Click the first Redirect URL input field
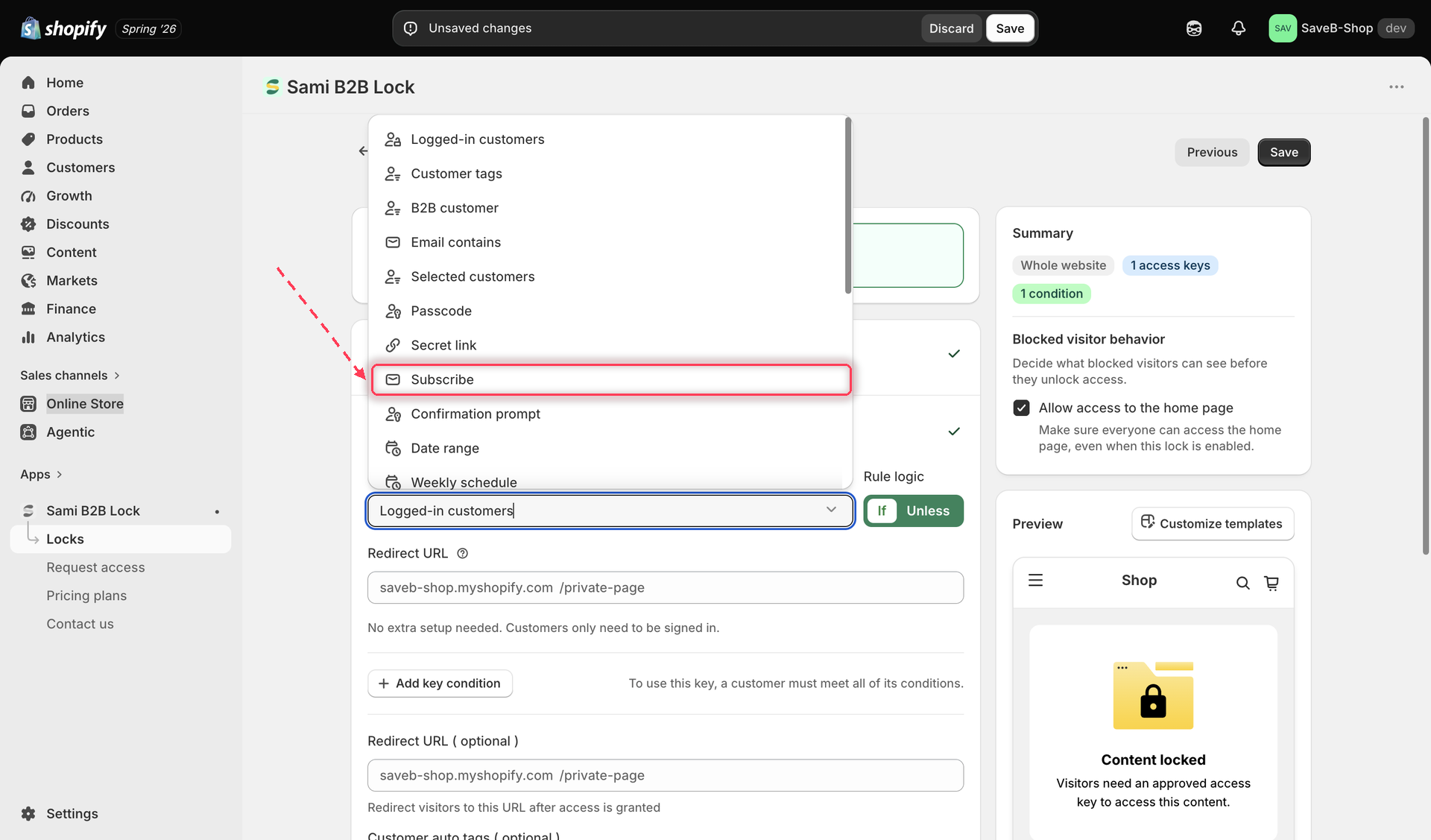The width and height of the screenshot is (1431, 840). pos(666,587)
